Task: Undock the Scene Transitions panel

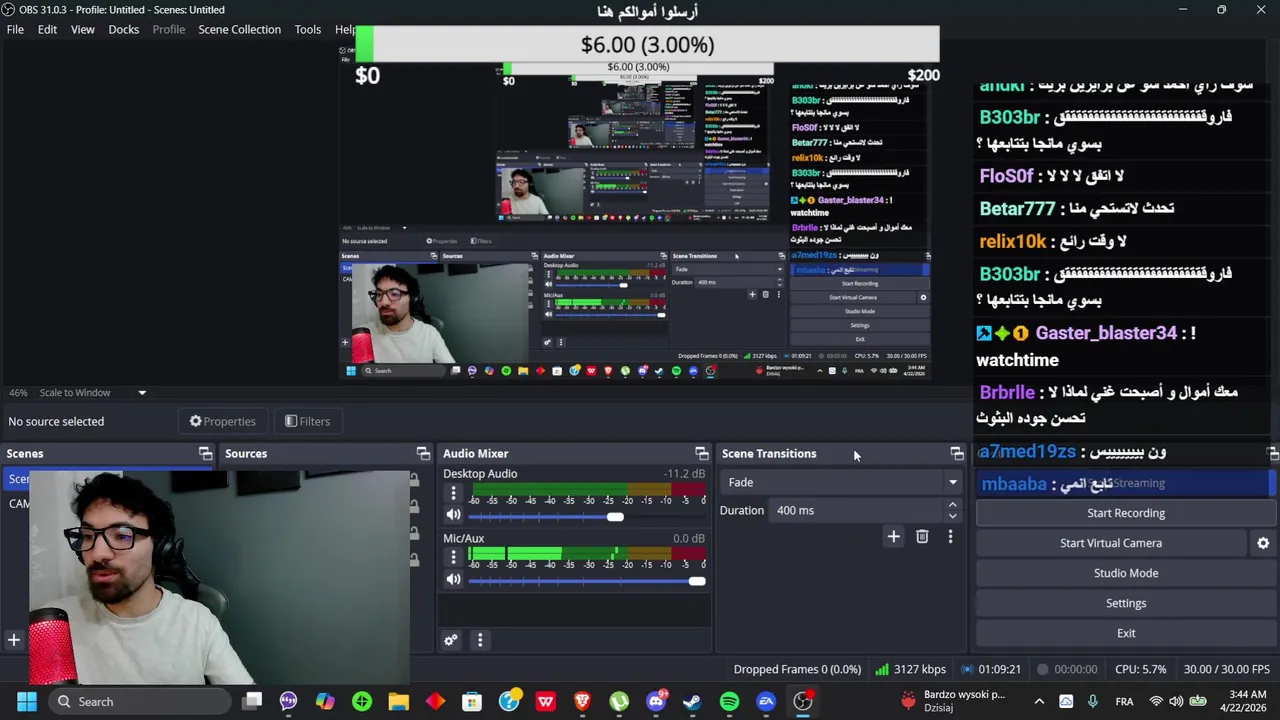Action: 957,453
